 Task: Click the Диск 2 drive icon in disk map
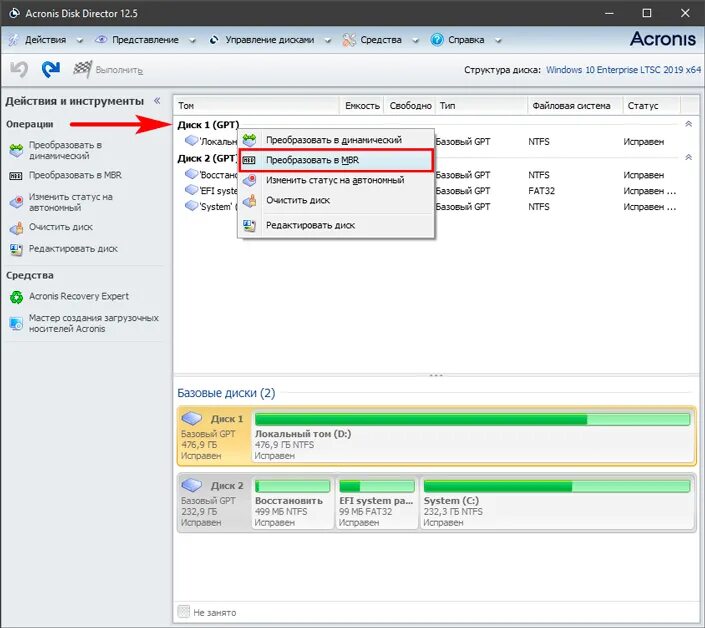click(x=192, y=485)
